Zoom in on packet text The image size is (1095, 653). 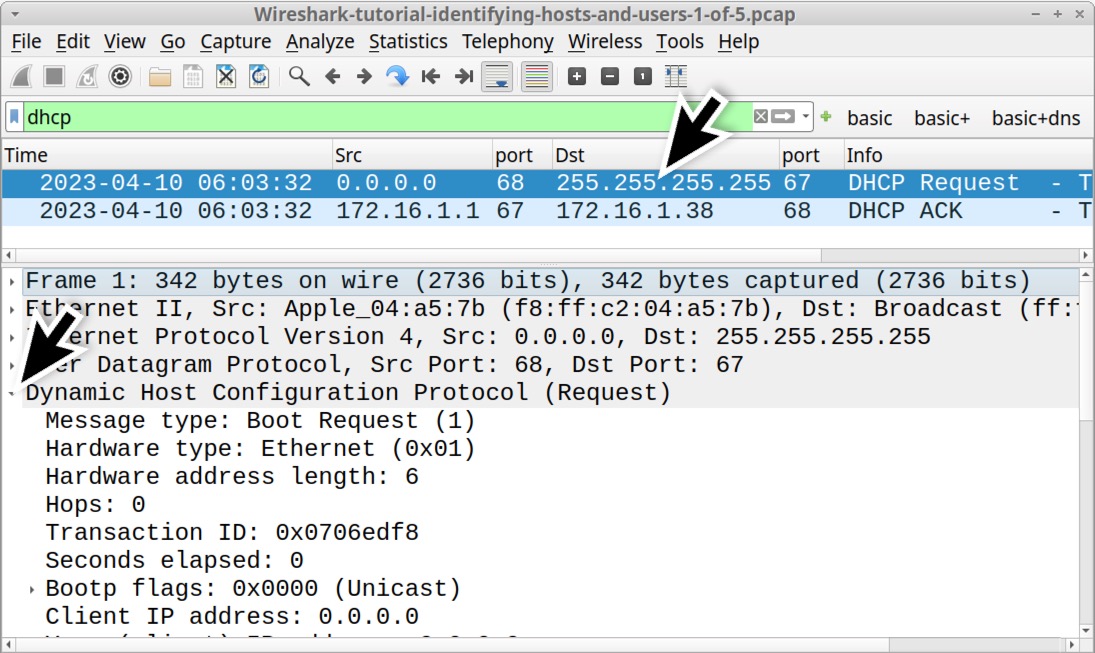(577, 76)
